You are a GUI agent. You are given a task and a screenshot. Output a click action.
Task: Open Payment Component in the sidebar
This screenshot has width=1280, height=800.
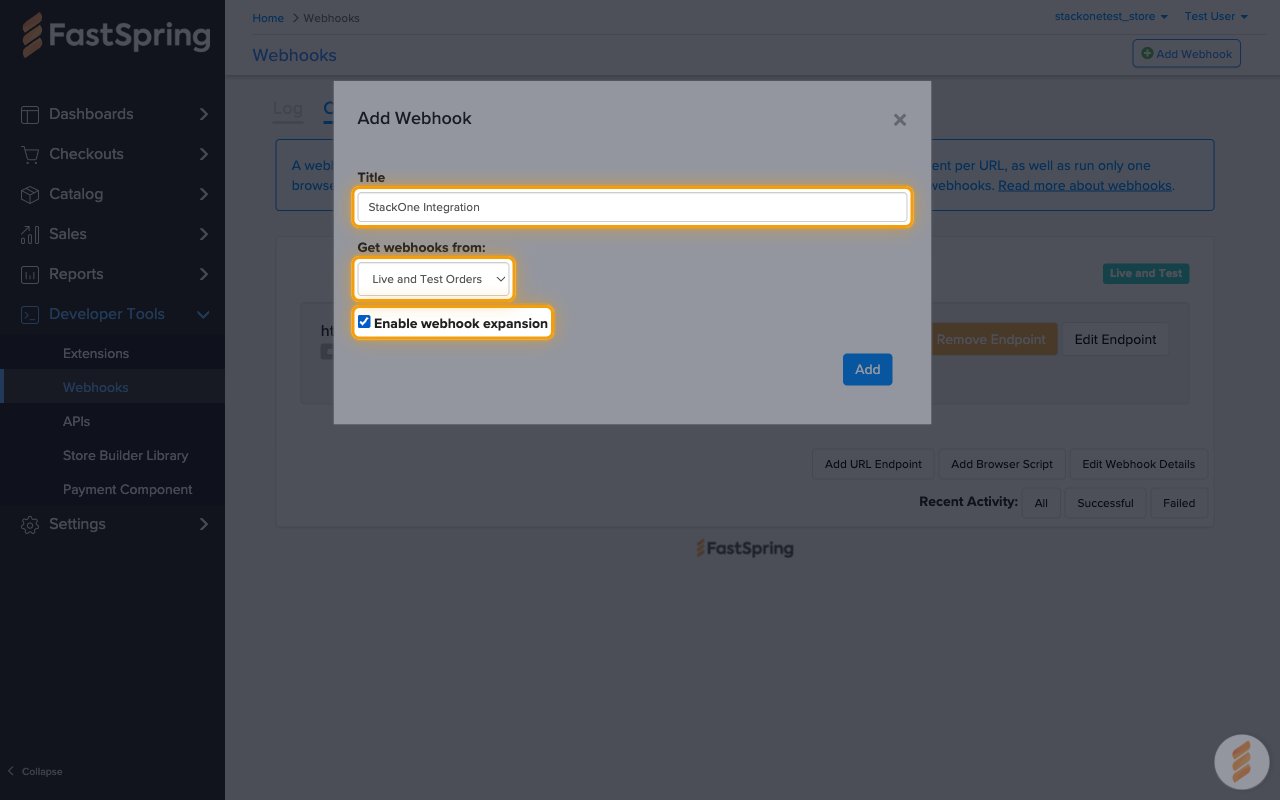click(x=128, y=489)
